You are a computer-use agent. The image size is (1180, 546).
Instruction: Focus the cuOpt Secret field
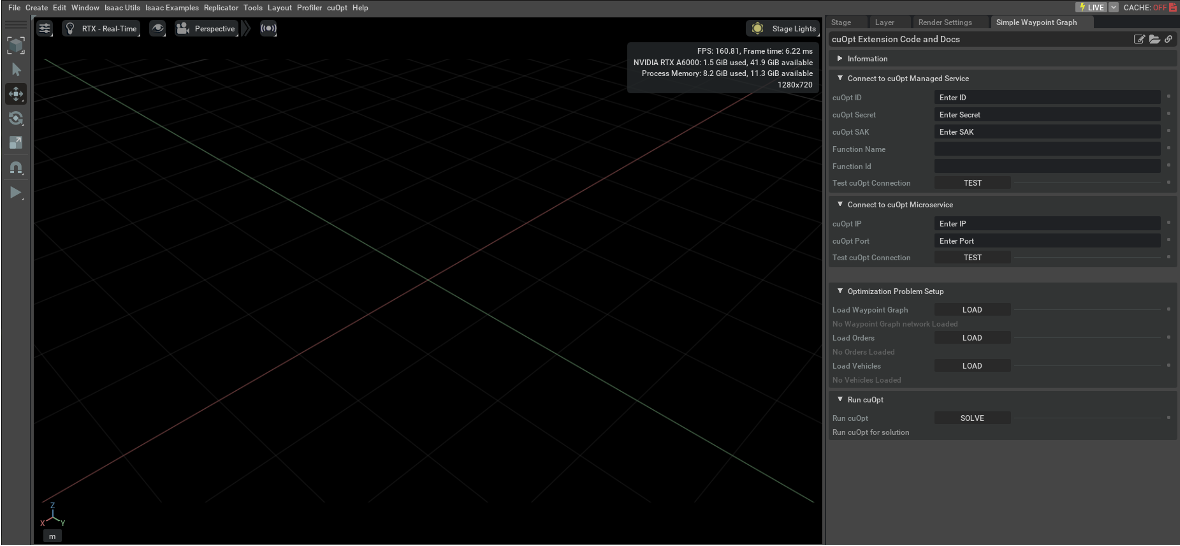point(1047,114)
